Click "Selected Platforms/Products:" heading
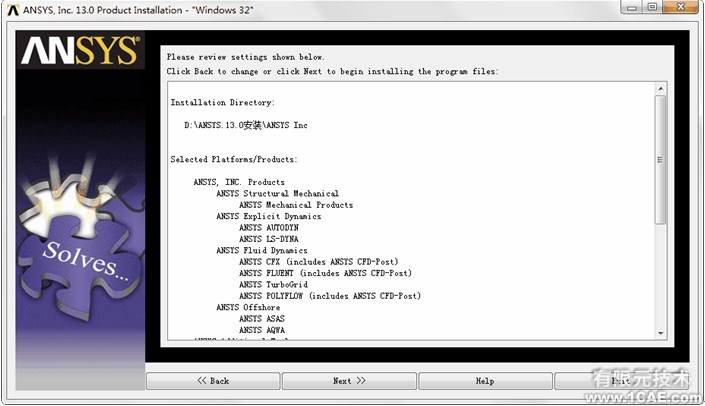705x406 pixels. pyautogui.click(x=233, y=159)
